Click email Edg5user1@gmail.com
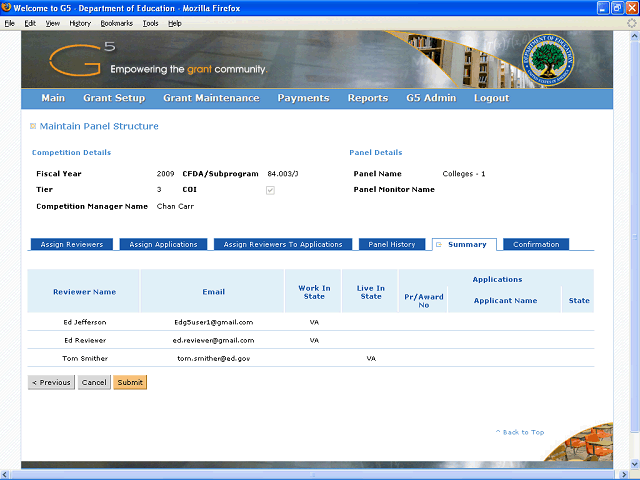 213,322
